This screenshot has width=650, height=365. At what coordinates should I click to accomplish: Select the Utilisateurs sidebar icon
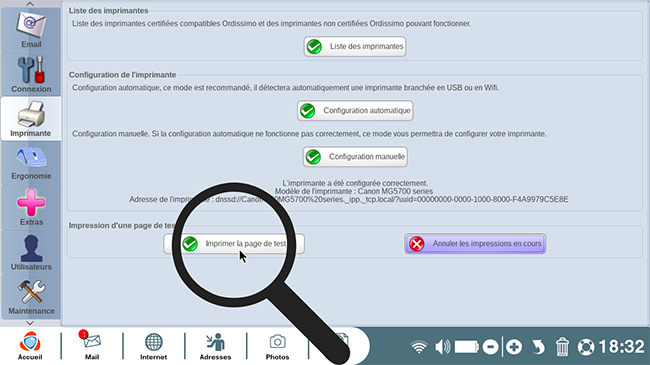pyautogui.click(x=31, y=252)
